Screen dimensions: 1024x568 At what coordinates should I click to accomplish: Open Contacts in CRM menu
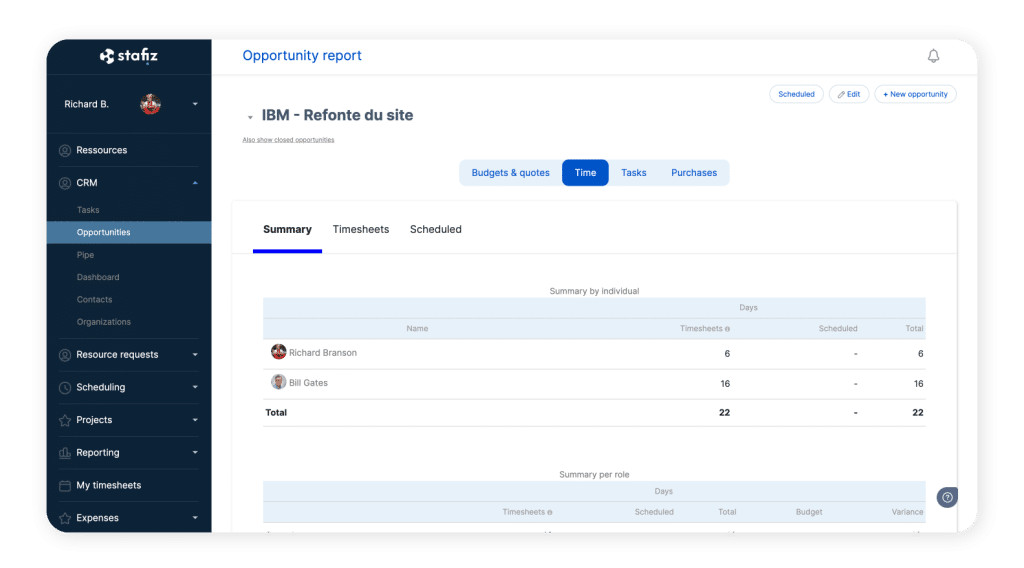click(95, 300)
